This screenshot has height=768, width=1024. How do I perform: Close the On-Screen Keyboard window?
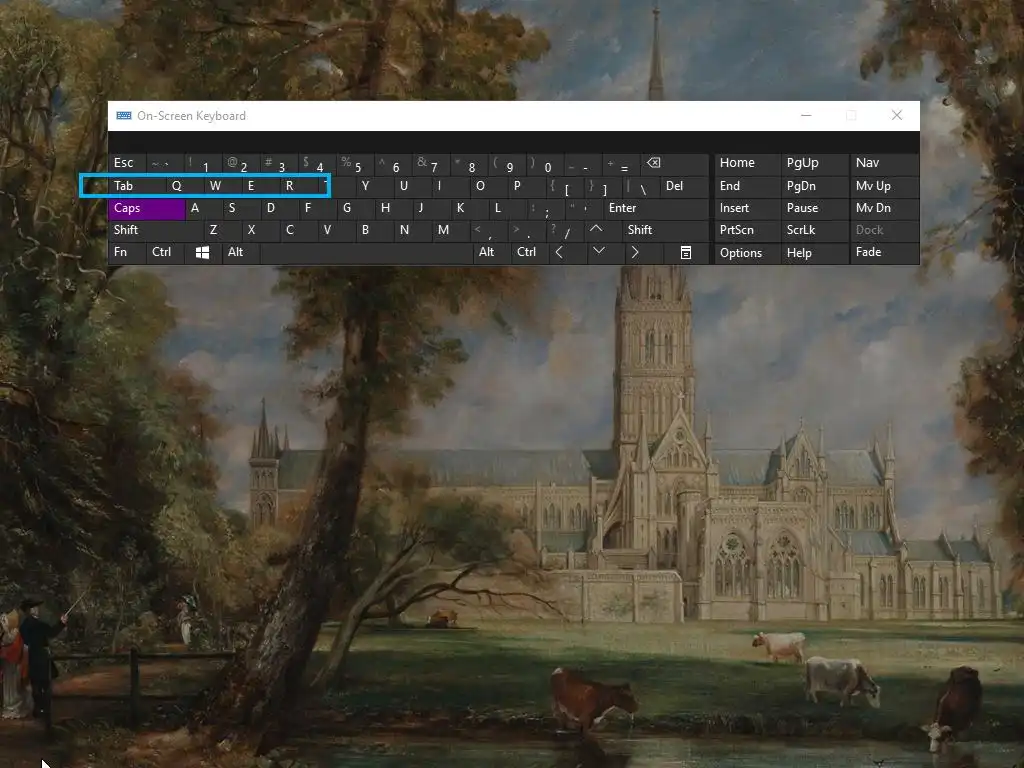tap(897, 116)
